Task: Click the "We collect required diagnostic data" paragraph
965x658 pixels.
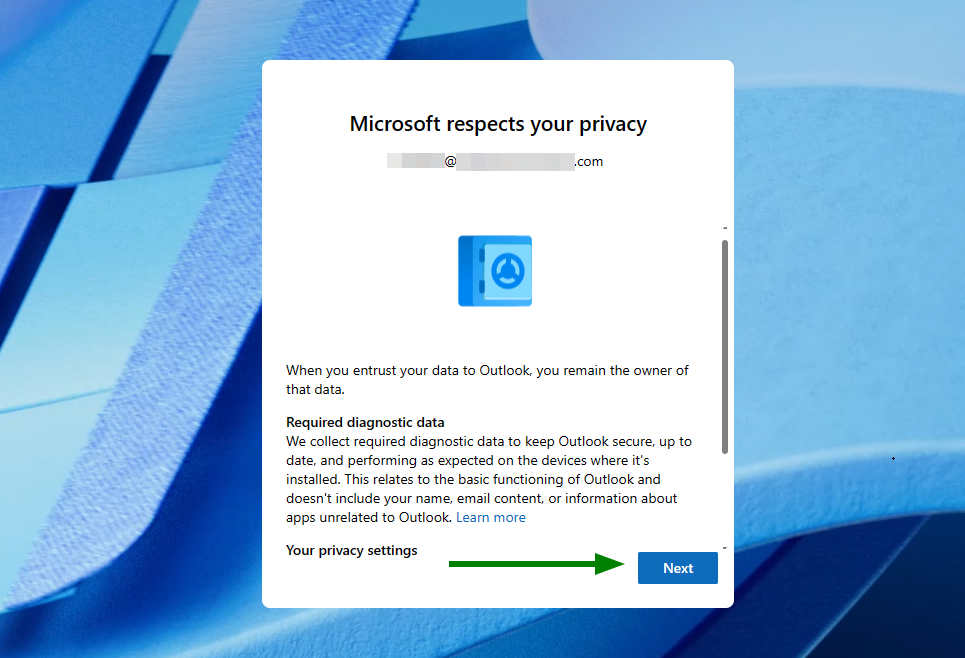Action: (488, 470)
